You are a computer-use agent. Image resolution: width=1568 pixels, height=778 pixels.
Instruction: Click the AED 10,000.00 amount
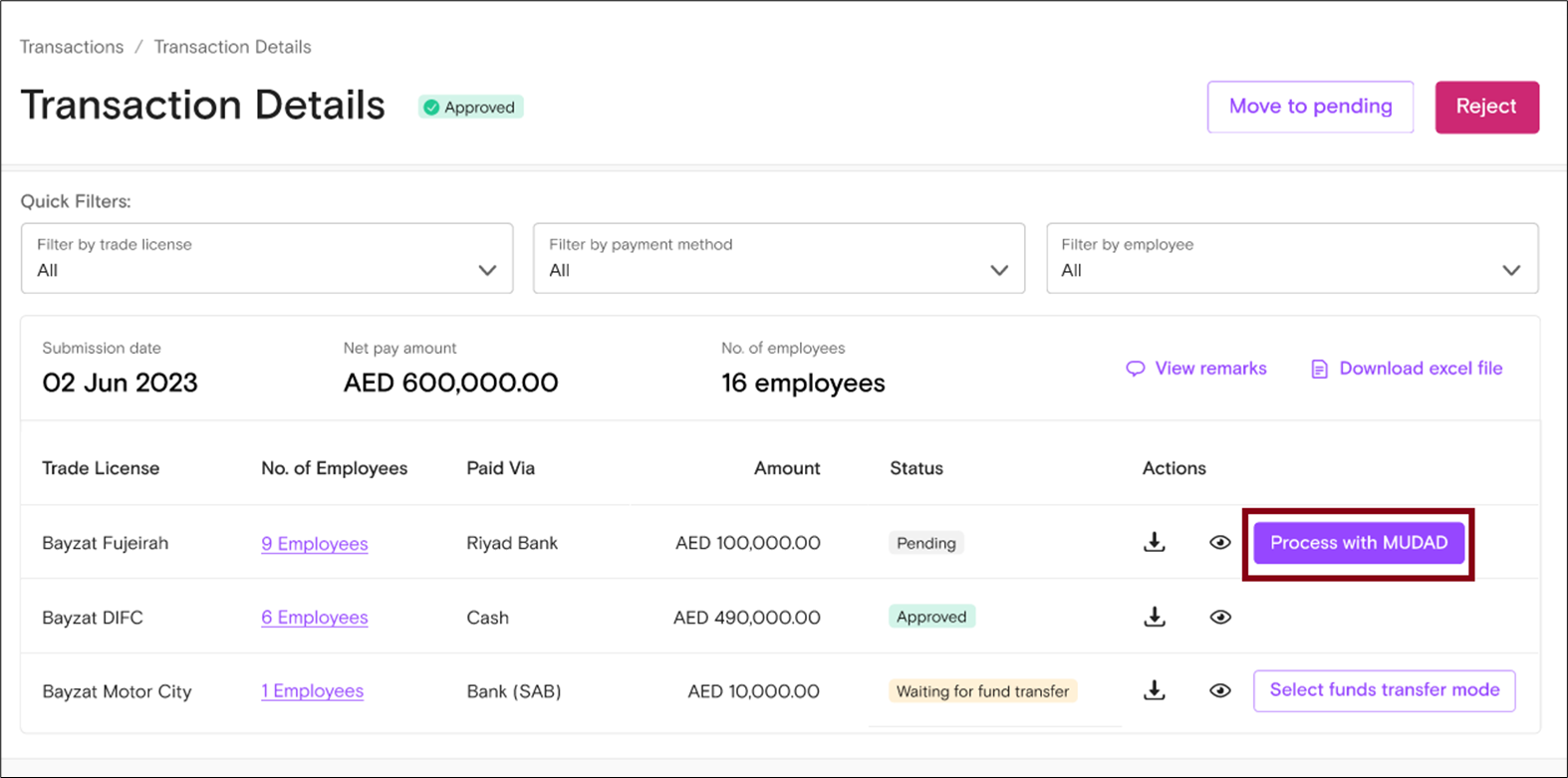tap(754, 691)
